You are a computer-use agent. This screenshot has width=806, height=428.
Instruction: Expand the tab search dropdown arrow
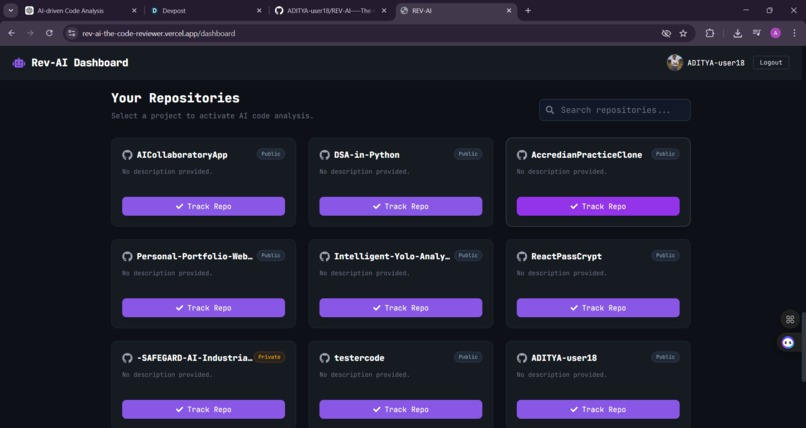click(x=10, y=10)
